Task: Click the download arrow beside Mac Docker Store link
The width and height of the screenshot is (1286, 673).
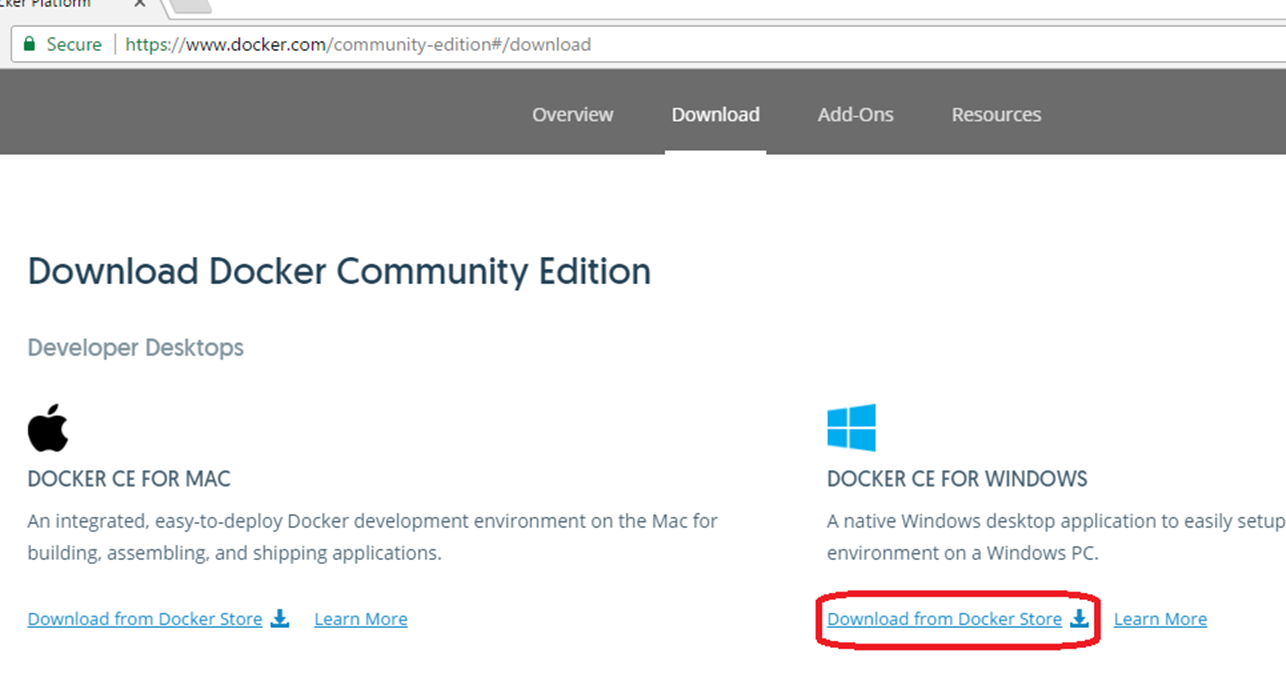Action: [280, 619]
